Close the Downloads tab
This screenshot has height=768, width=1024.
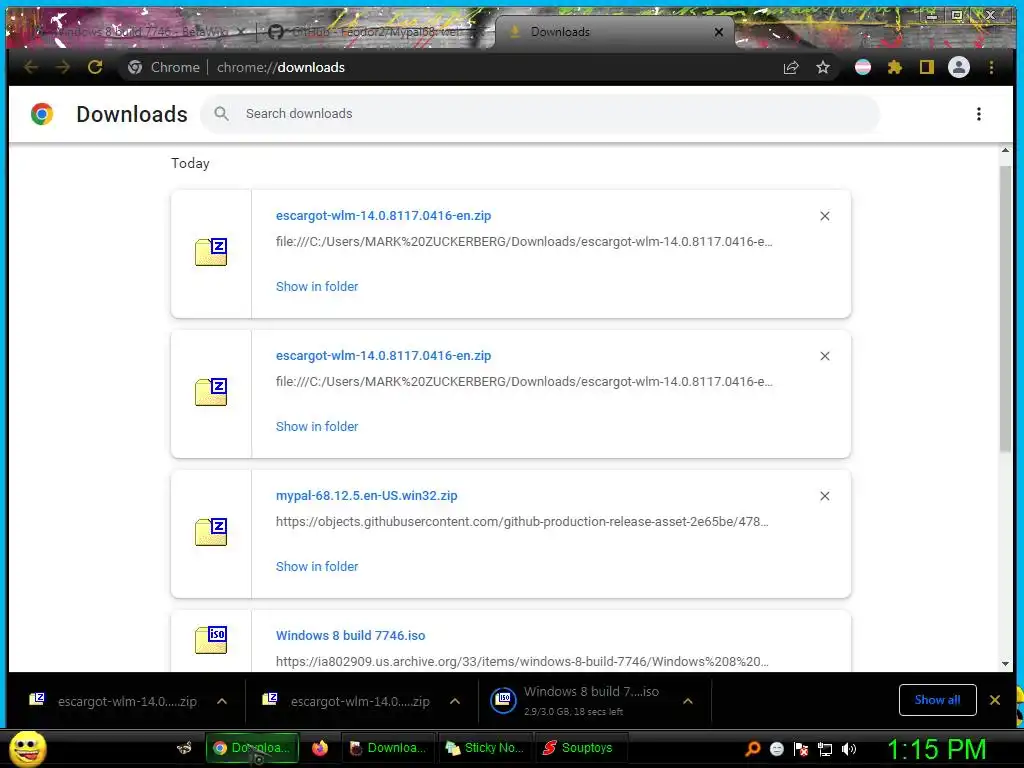click(718, 32)
